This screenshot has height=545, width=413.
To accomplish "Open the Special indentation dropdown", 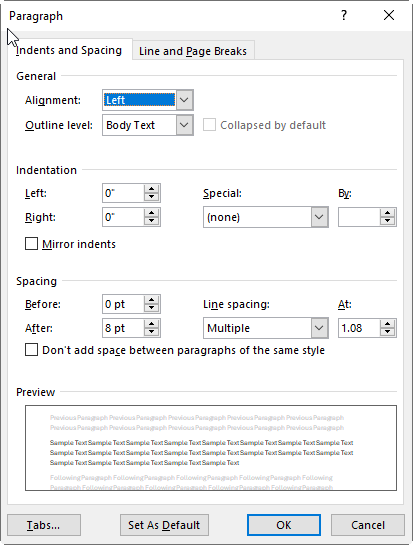I will pyautogui.click(x=319, y=217).
